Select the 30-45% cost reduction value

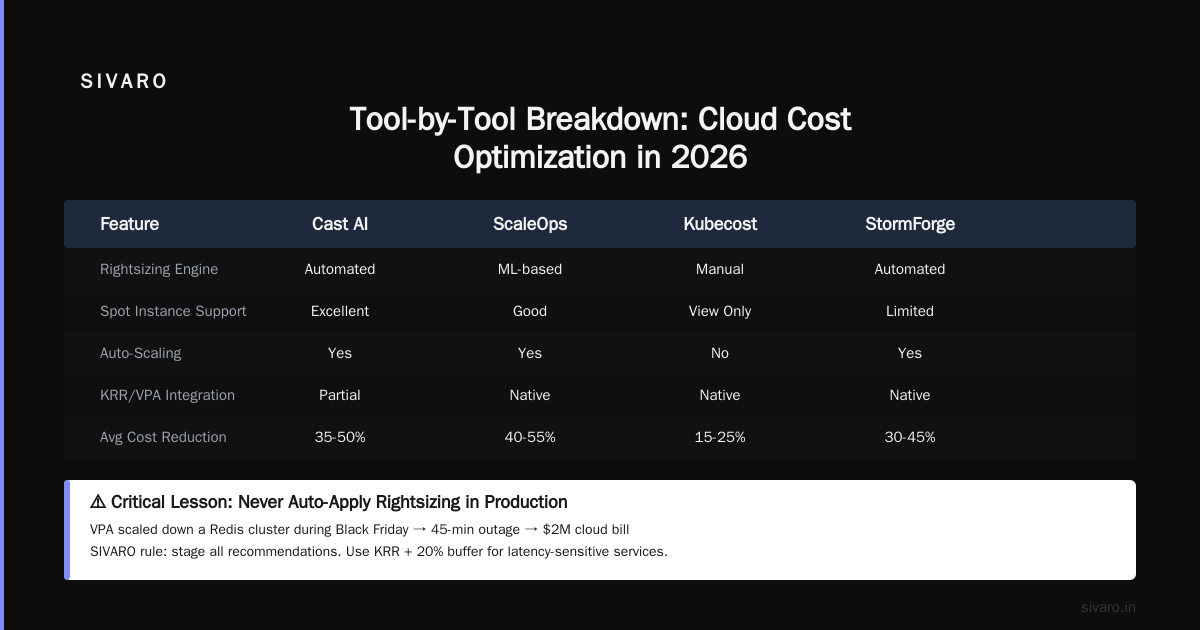(910, 437)
